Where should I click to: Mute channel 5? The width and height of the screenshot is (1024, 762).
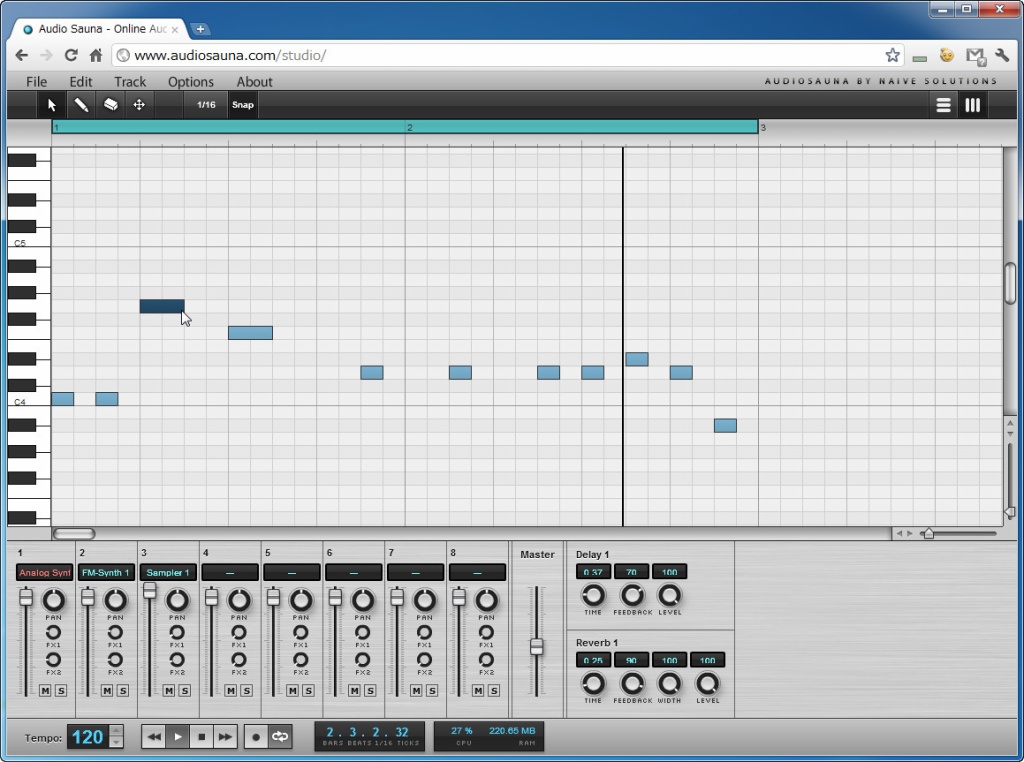click(293, 690)
